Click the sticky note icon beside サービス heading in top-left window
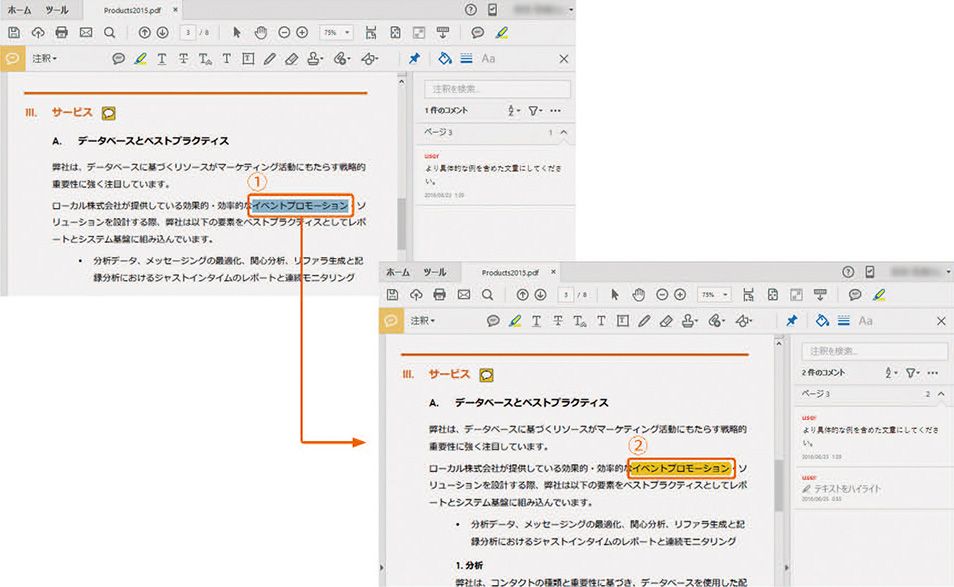 (x=108, y=113)
